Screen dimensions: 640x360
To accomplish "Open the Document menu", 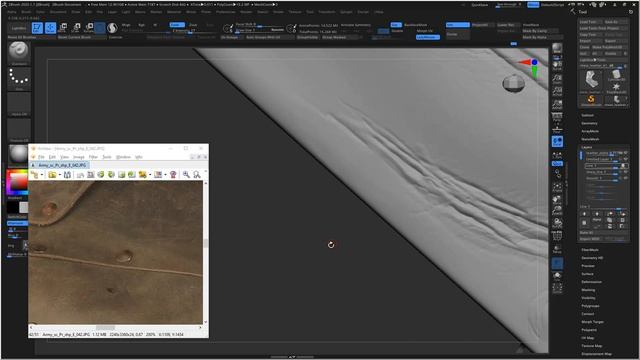I will 58,12.
